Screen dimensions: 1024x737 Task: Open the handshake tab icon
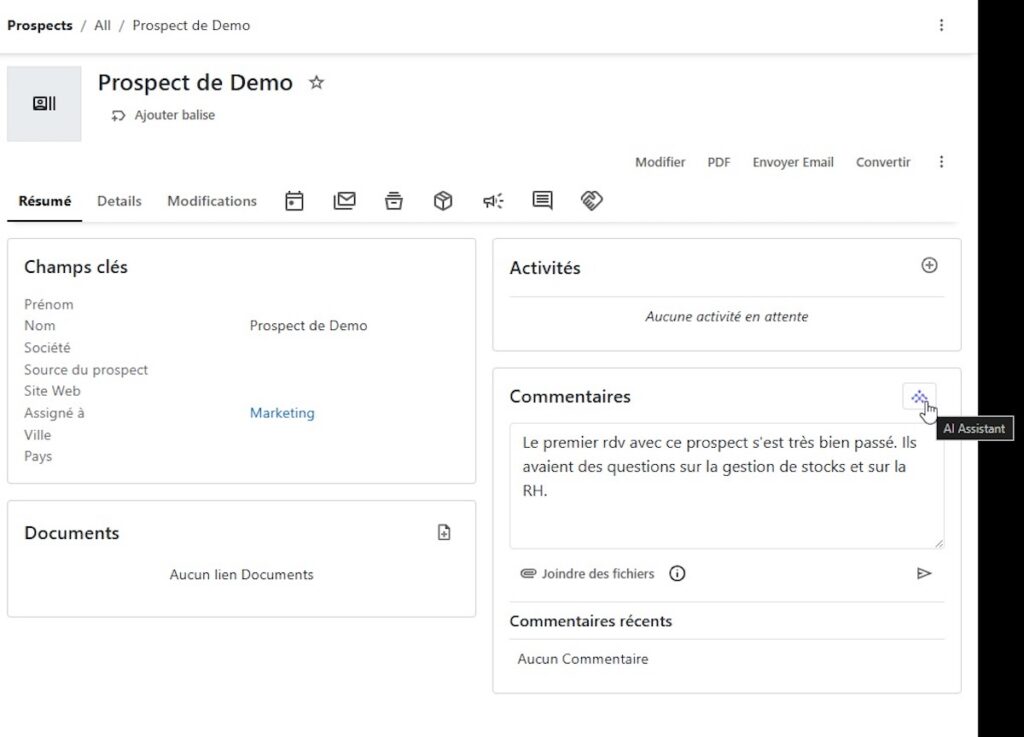pos(591,201)
